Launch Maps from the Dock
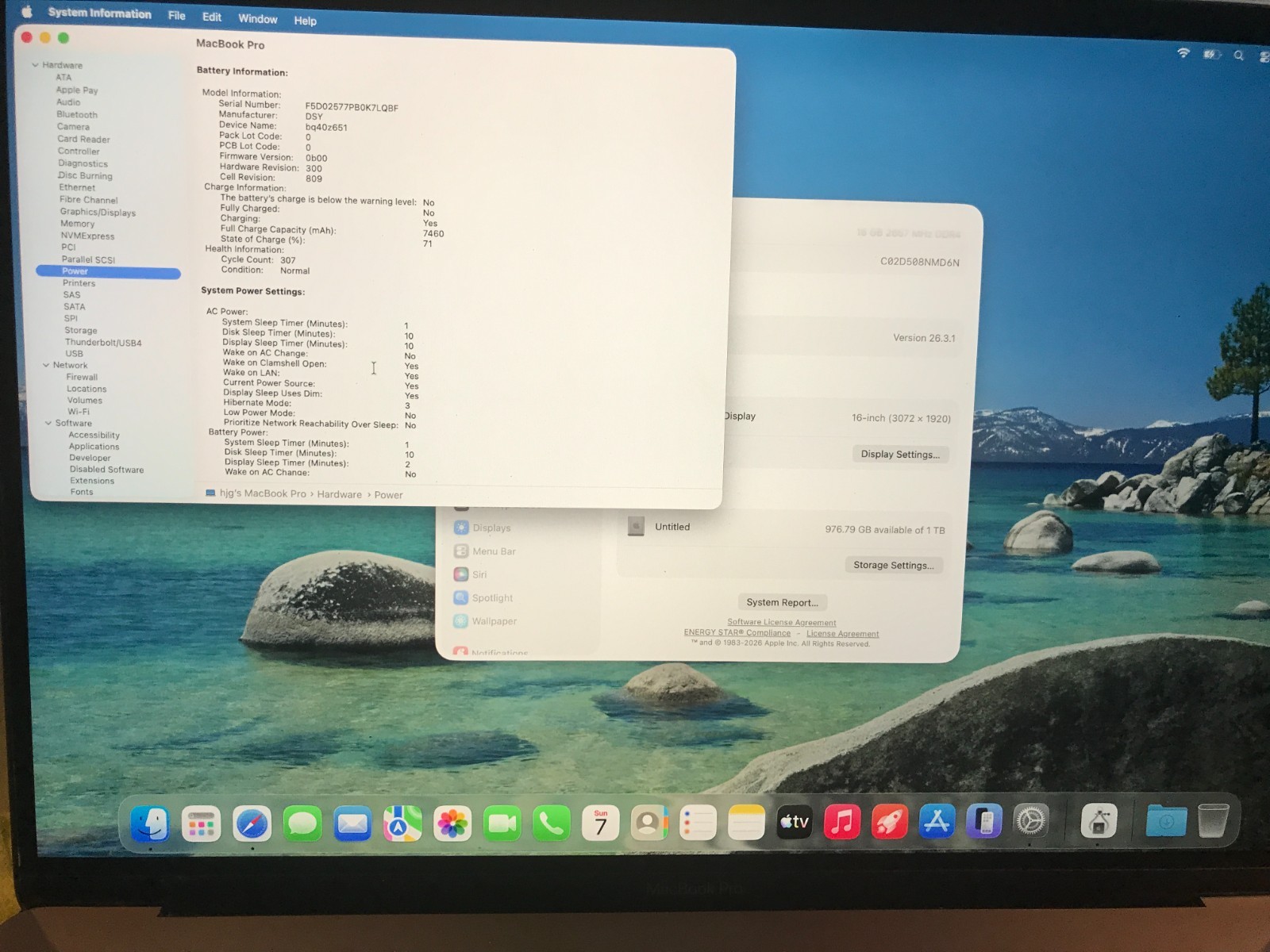The image size is (1270, 952). [x=402, y=824]
